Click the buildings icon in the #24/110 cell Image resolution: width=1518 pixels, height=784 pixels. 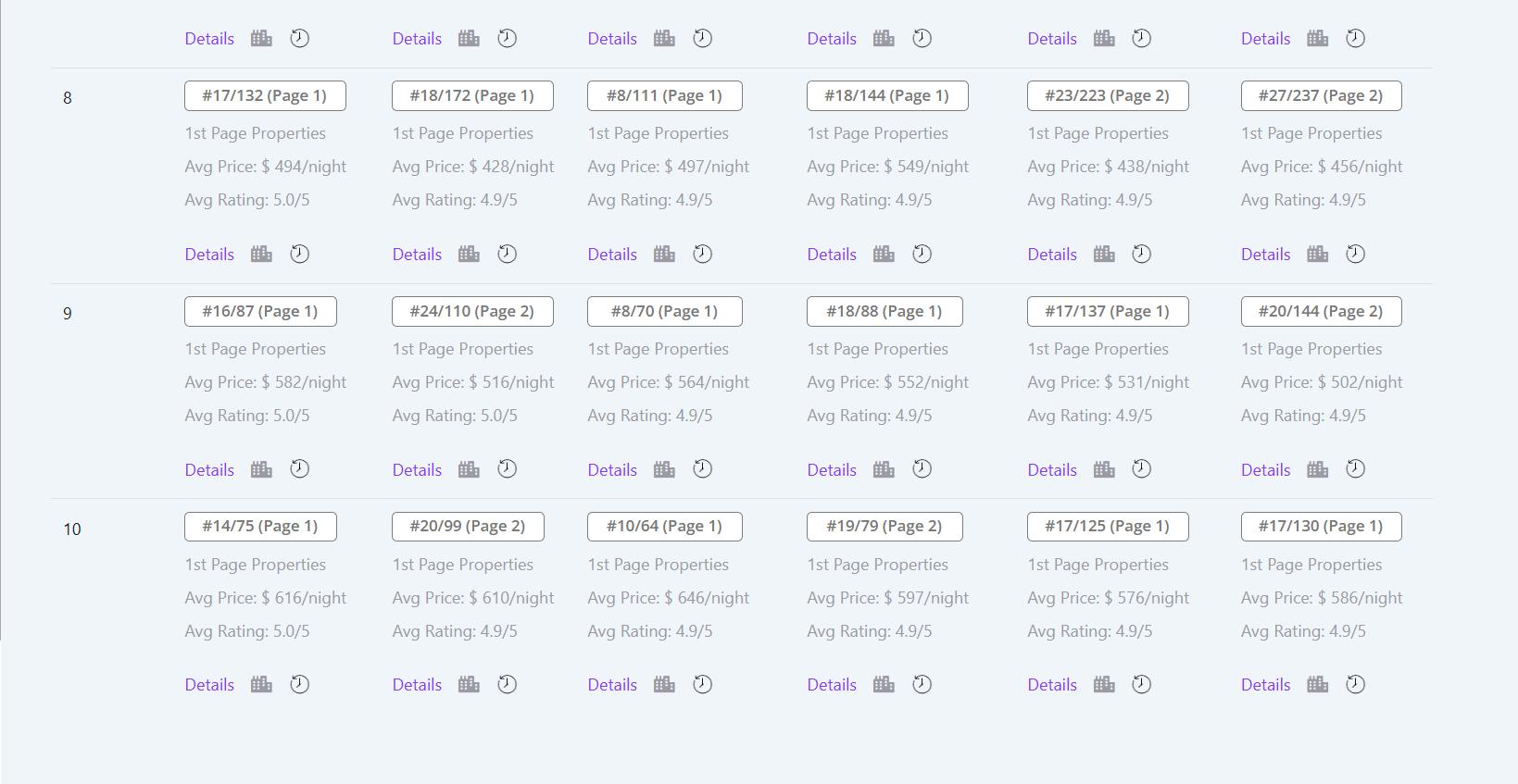coord(469,469)
